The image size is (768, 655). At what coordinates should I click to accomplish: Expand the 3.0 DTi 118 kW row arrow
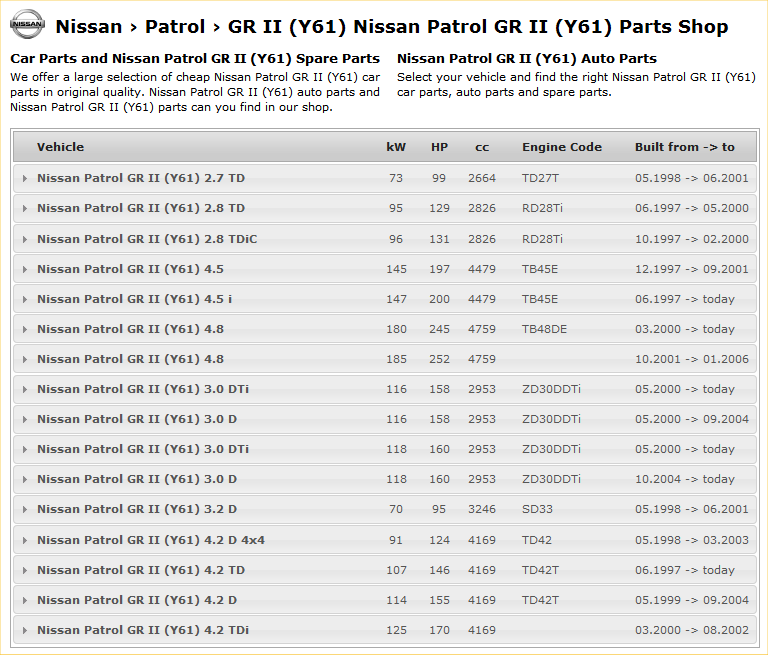(x=24, y=449)
